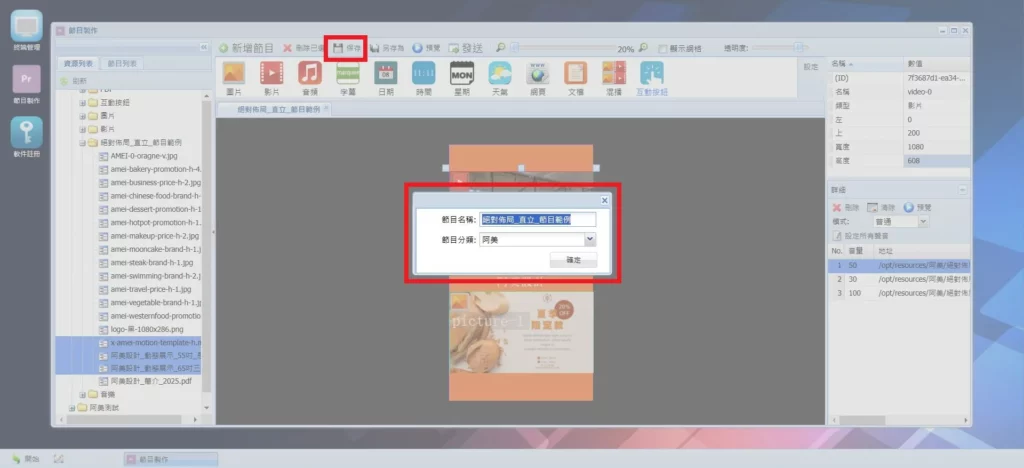
Task: Select the 星期 weekday component icon
Action: 461,73
